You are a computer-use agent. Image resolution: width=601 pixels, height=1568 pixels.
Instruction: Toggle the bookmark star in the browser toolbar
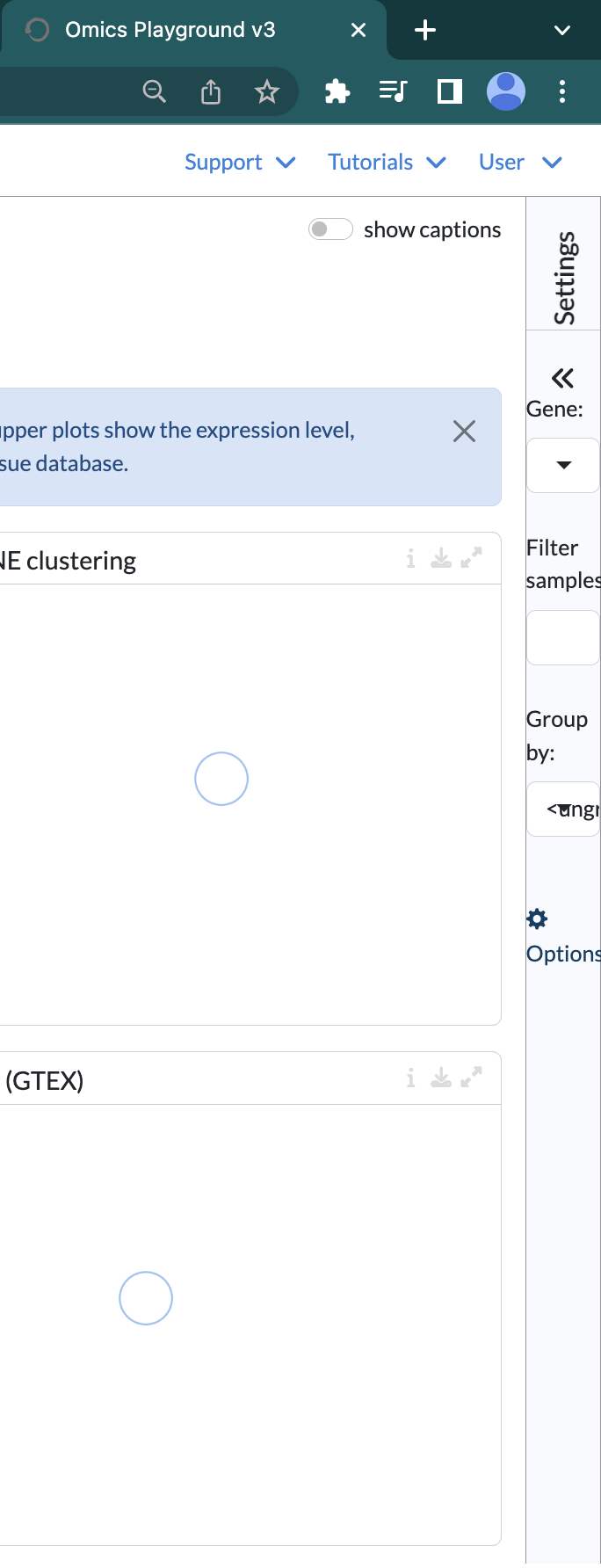(x=266, y=91)
